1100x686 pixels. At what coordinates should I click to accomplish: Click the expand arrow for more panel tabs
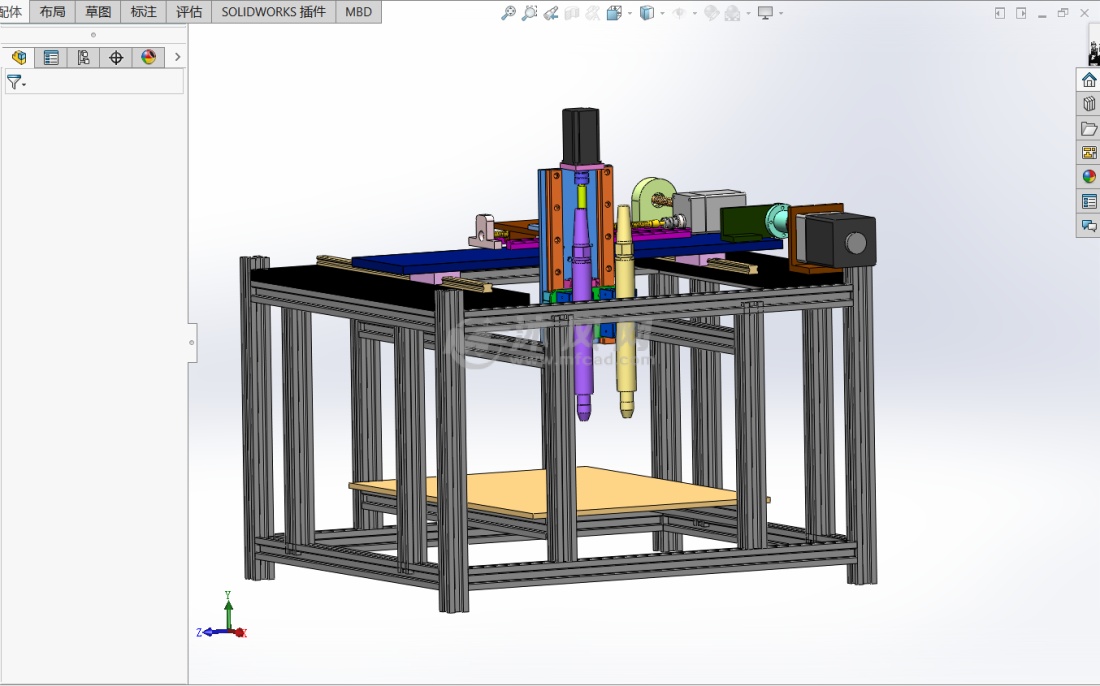click(177, 57)
